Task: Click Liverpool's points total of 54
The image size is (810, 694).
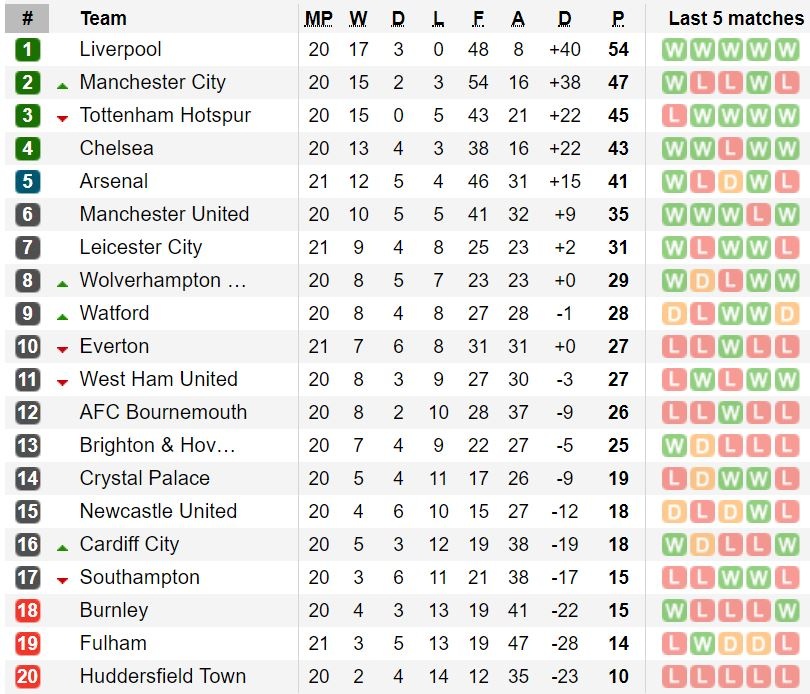Action: (x=618, y=50)
